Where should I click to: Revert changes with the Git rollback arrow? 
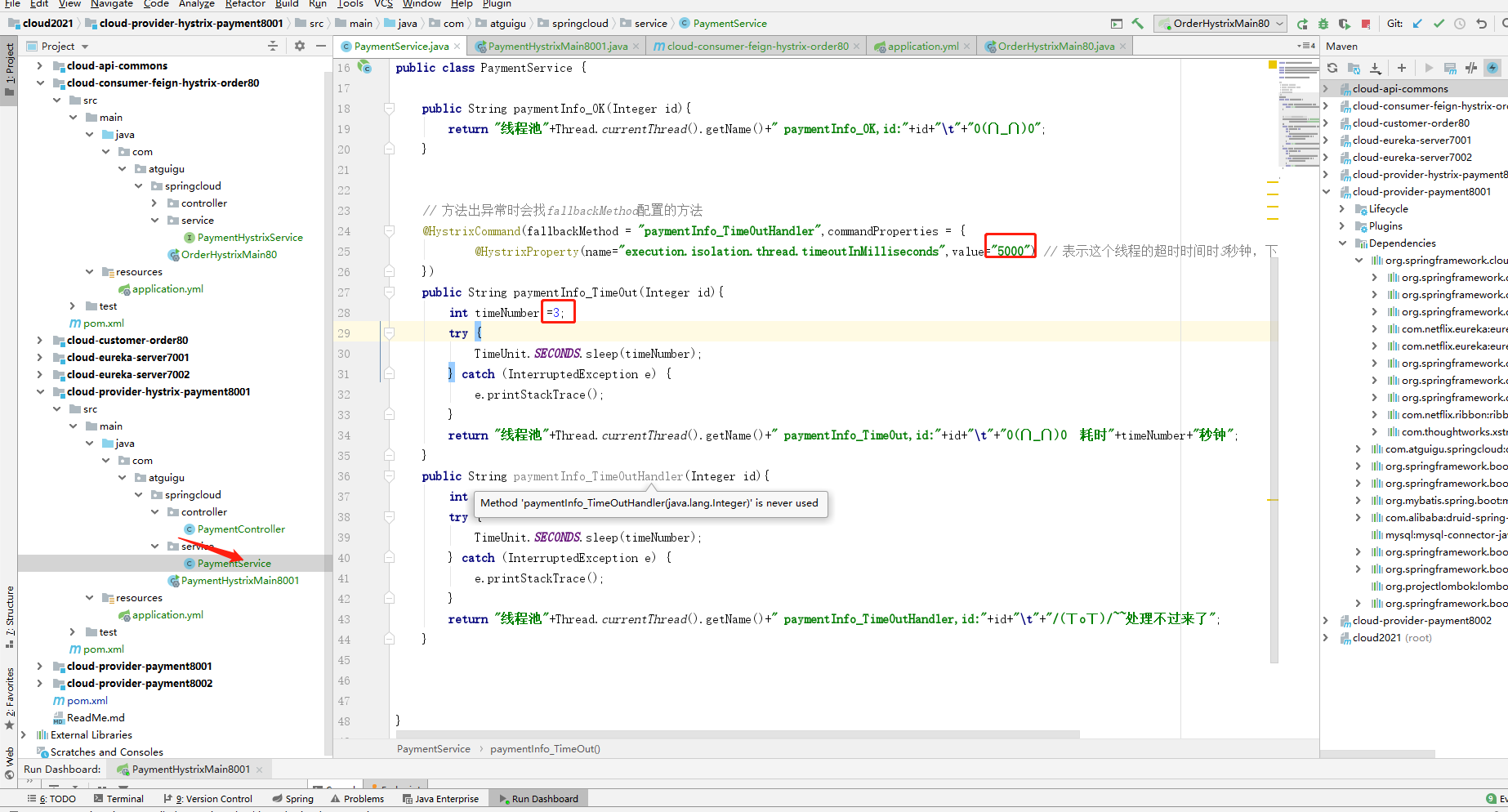point(1481,24)
